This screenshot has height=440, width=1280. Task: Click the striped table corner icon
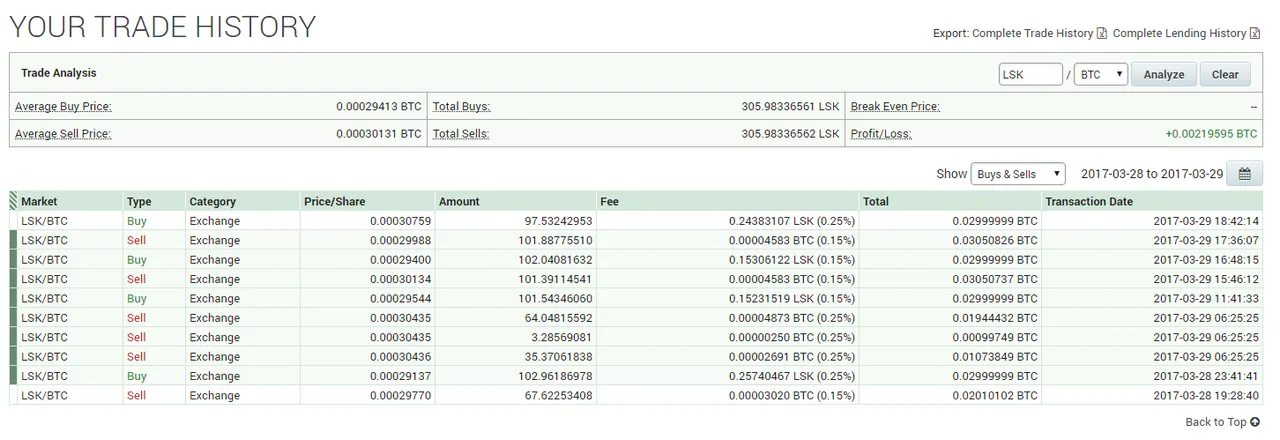tap(13, 201)
